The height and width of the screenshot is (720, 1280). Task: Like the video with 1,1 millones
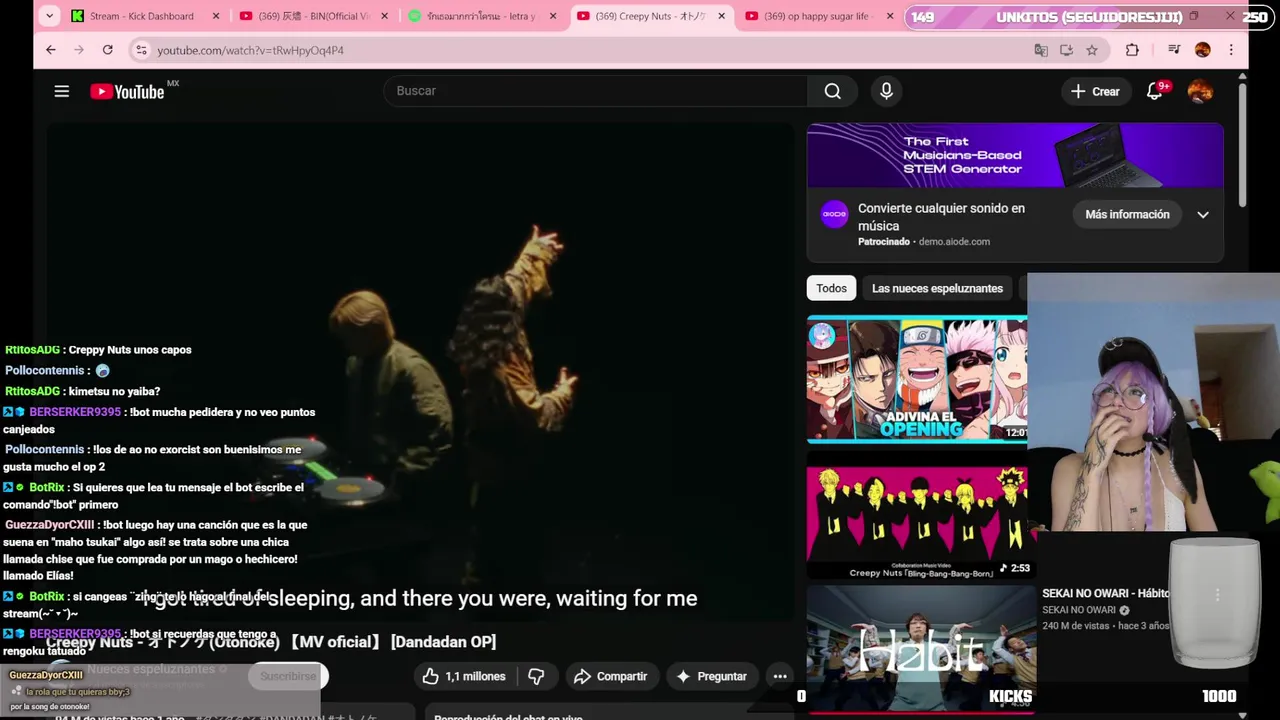463,676
